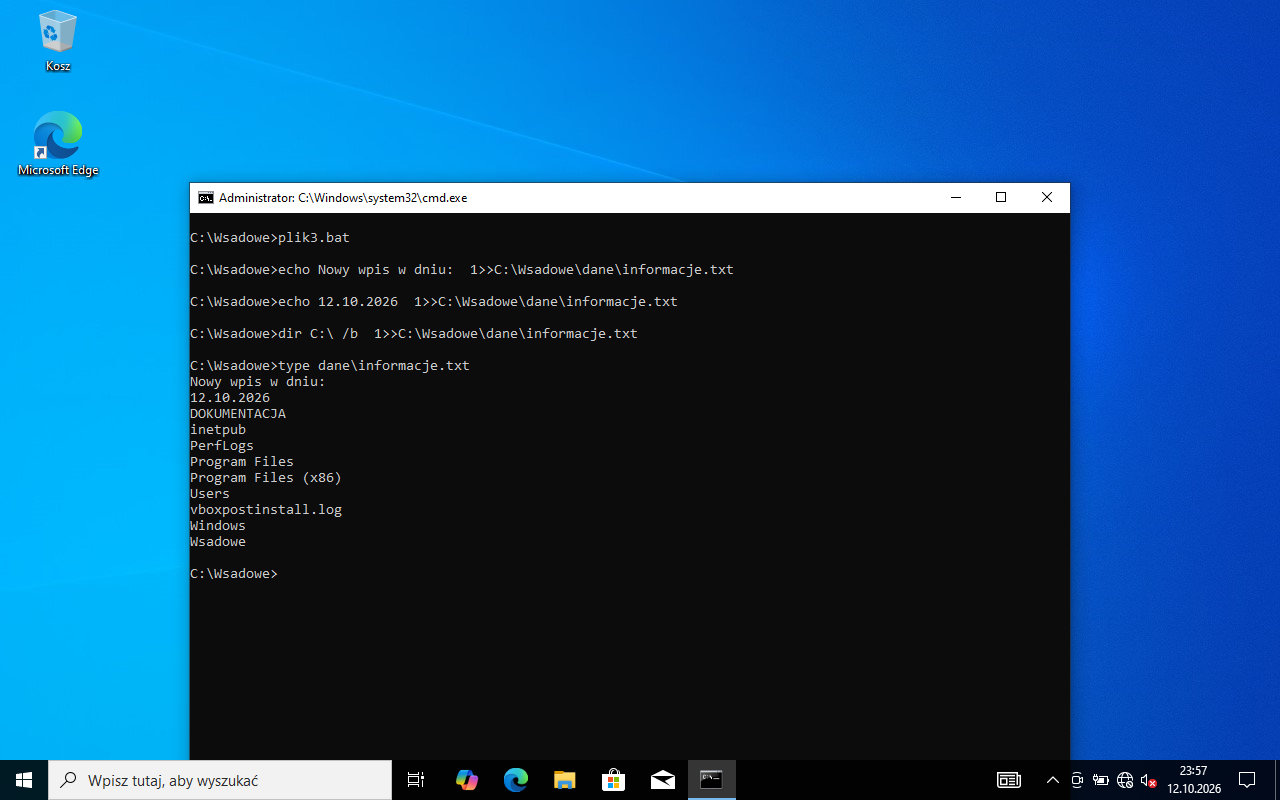This screenshot has width=1280, height=800.
Task: Open File Explorer from the taskbar
Action: pos(564,780)
